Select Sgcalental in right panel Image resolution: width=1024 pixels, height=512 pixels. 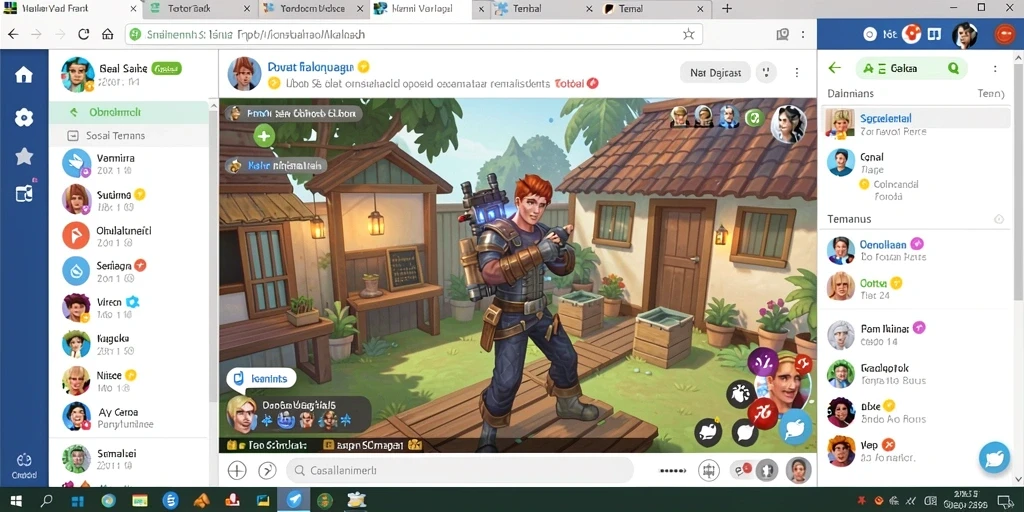pos(916,124)
